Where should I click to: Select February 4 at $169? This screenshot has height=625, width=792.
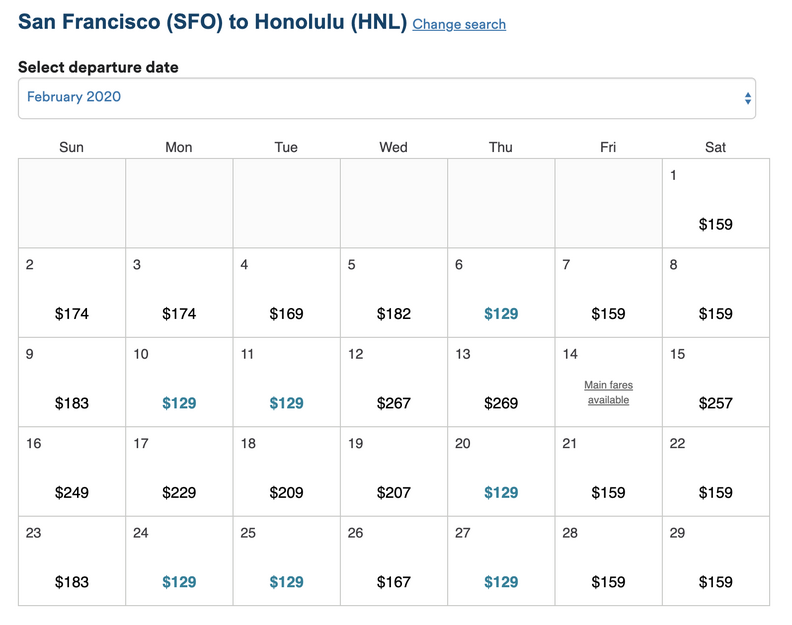pyautogui.click(x=286, y=314)
